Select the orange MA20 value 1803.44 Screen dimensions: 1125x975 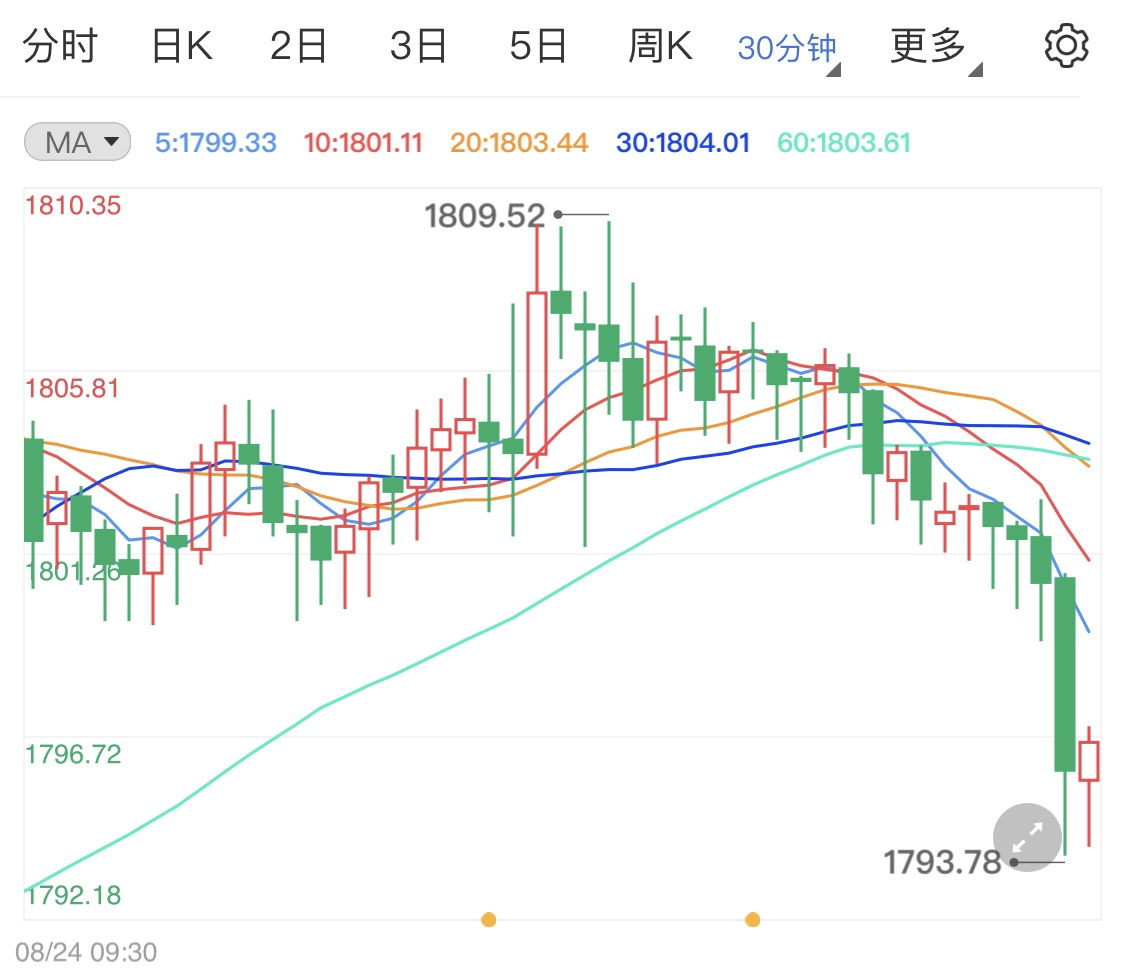518,142
